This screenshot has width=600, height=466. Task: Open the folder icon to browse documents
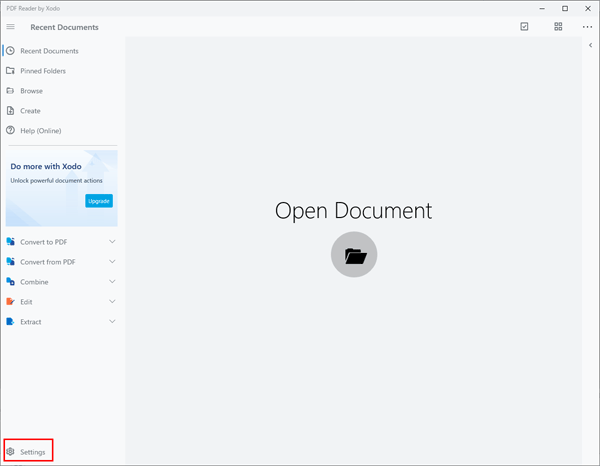point(354,255)
